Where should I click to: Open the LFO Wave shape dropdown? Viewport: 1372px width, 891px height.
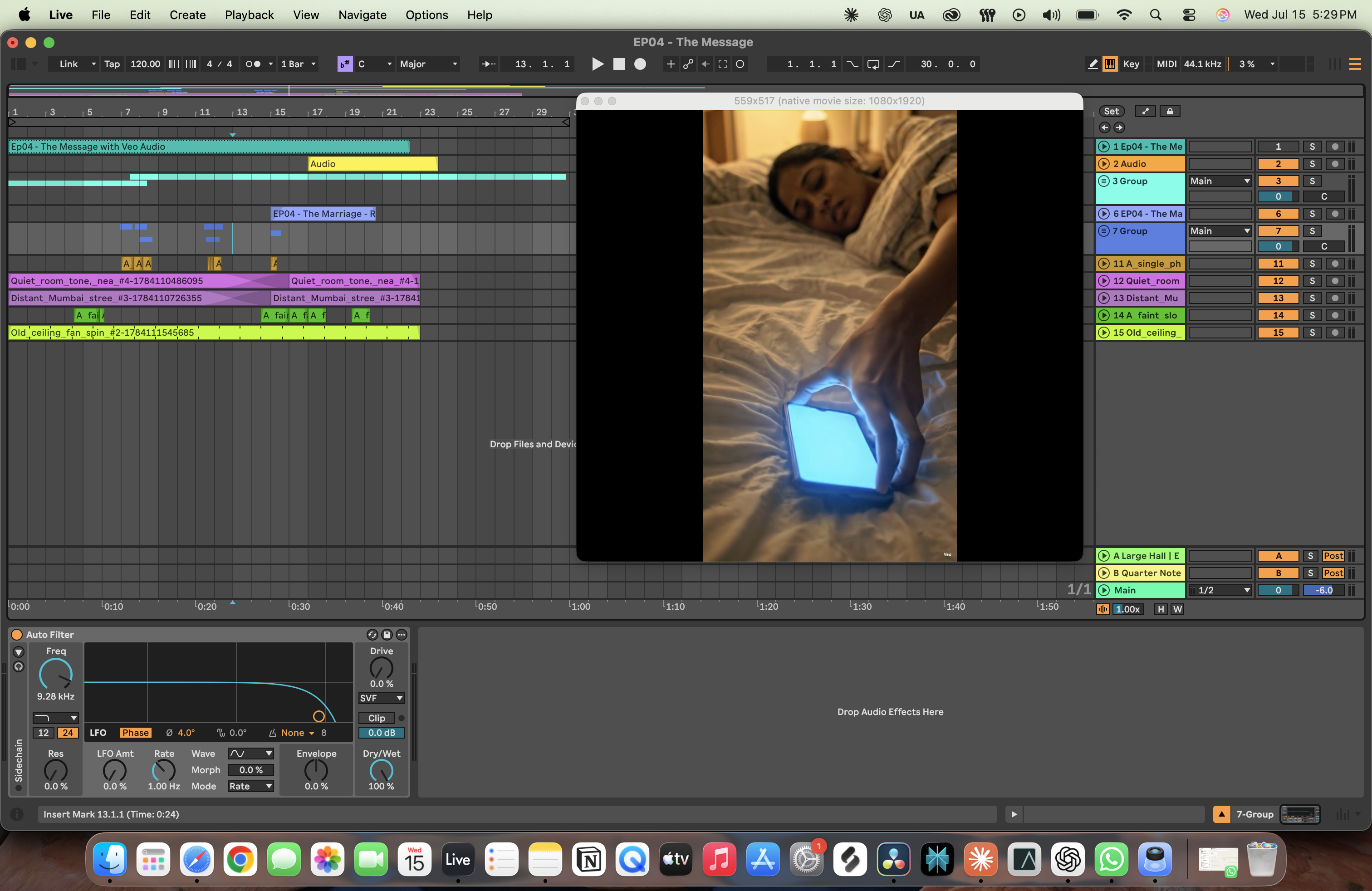coord(250,753)
